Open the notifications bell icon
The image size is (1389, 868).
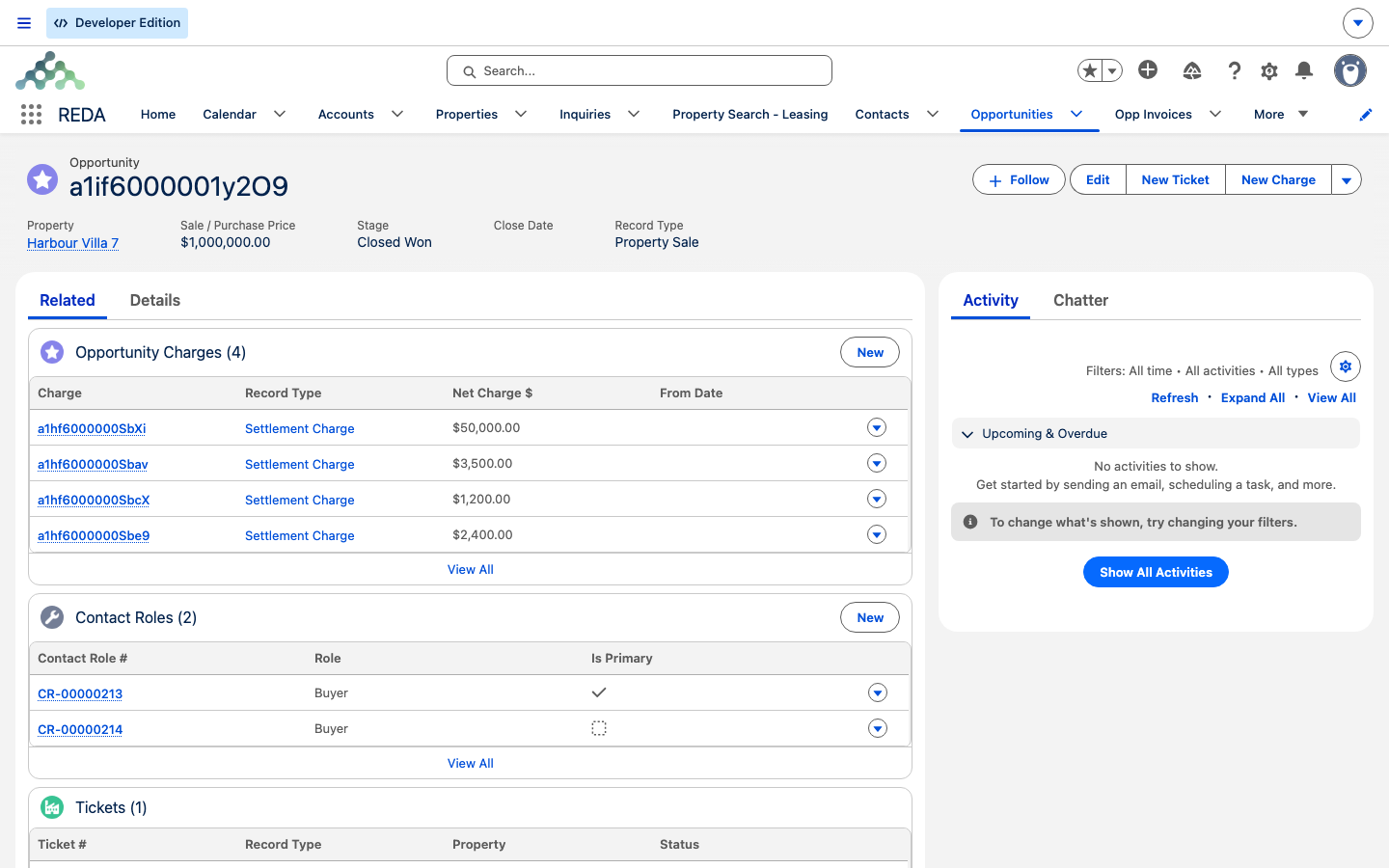coord(1304,70)
